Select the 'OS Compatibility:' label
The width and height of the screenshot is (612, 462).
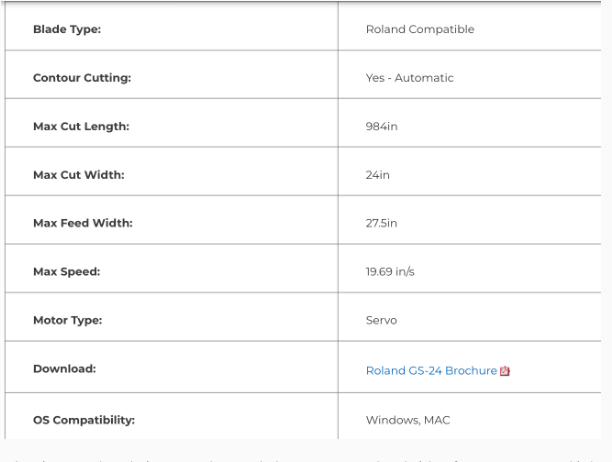coord(84,420)
